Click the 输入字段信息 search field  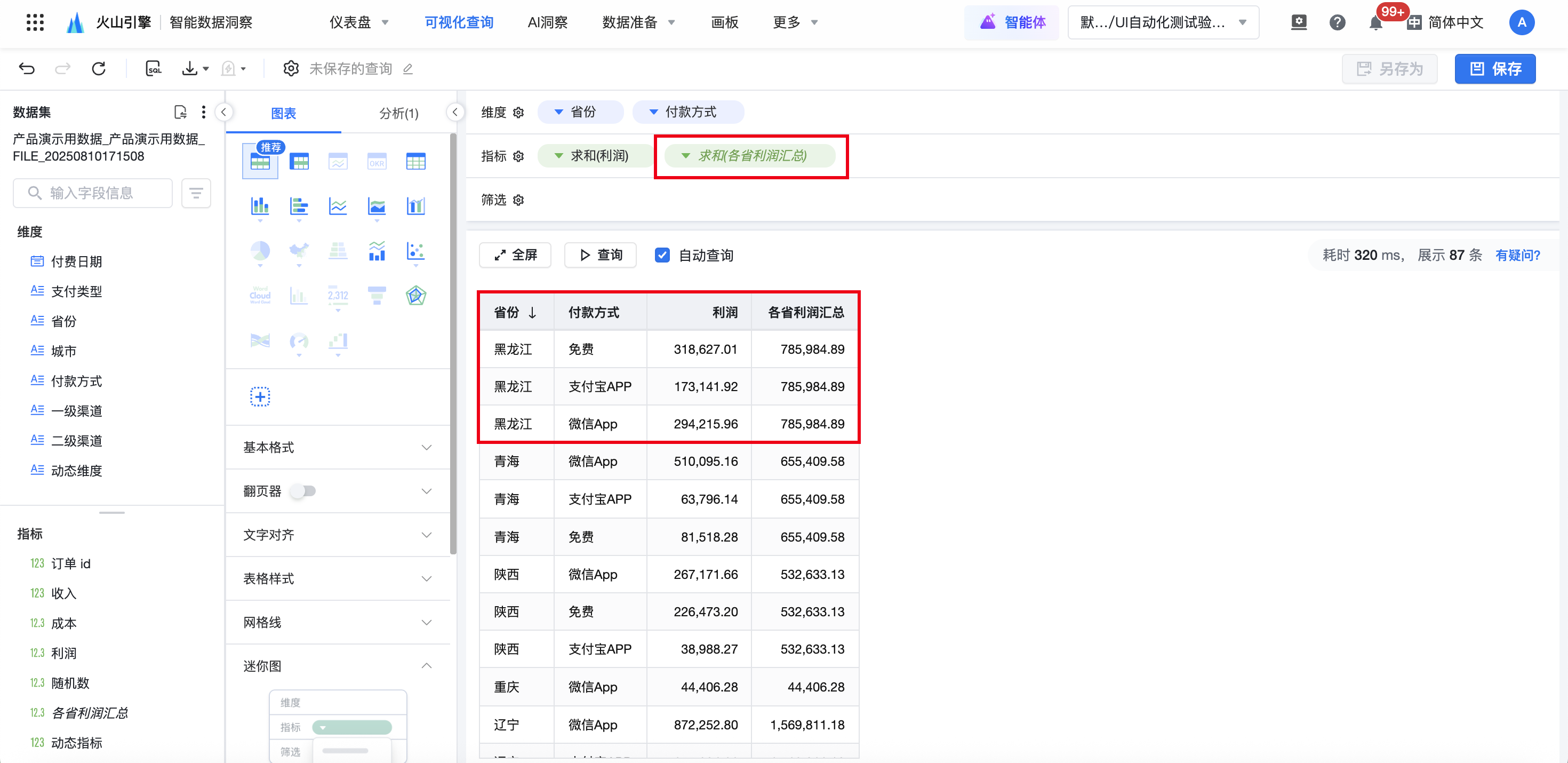(92, 193)
